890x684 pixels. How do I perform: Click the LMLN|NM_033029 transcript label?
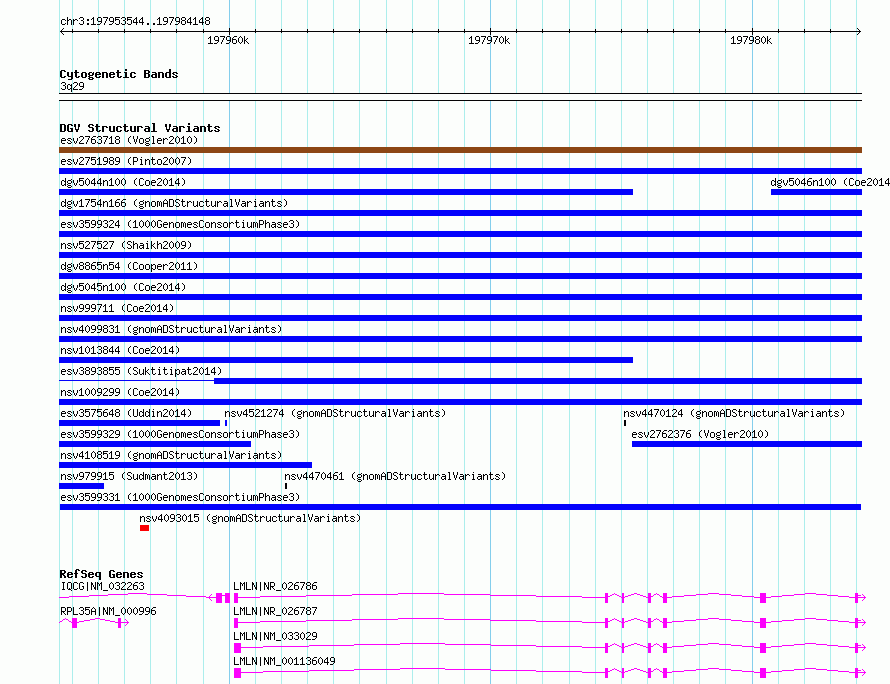[275, 636]
